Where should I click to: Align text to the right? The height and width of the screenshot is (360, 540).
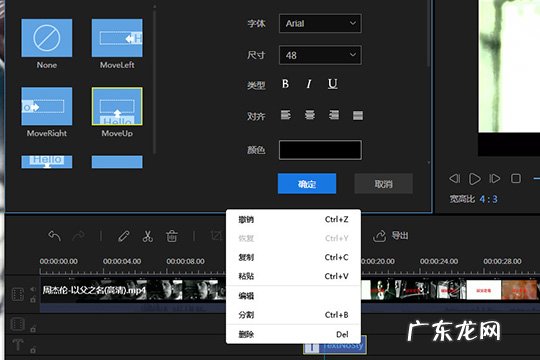[334, 115]
